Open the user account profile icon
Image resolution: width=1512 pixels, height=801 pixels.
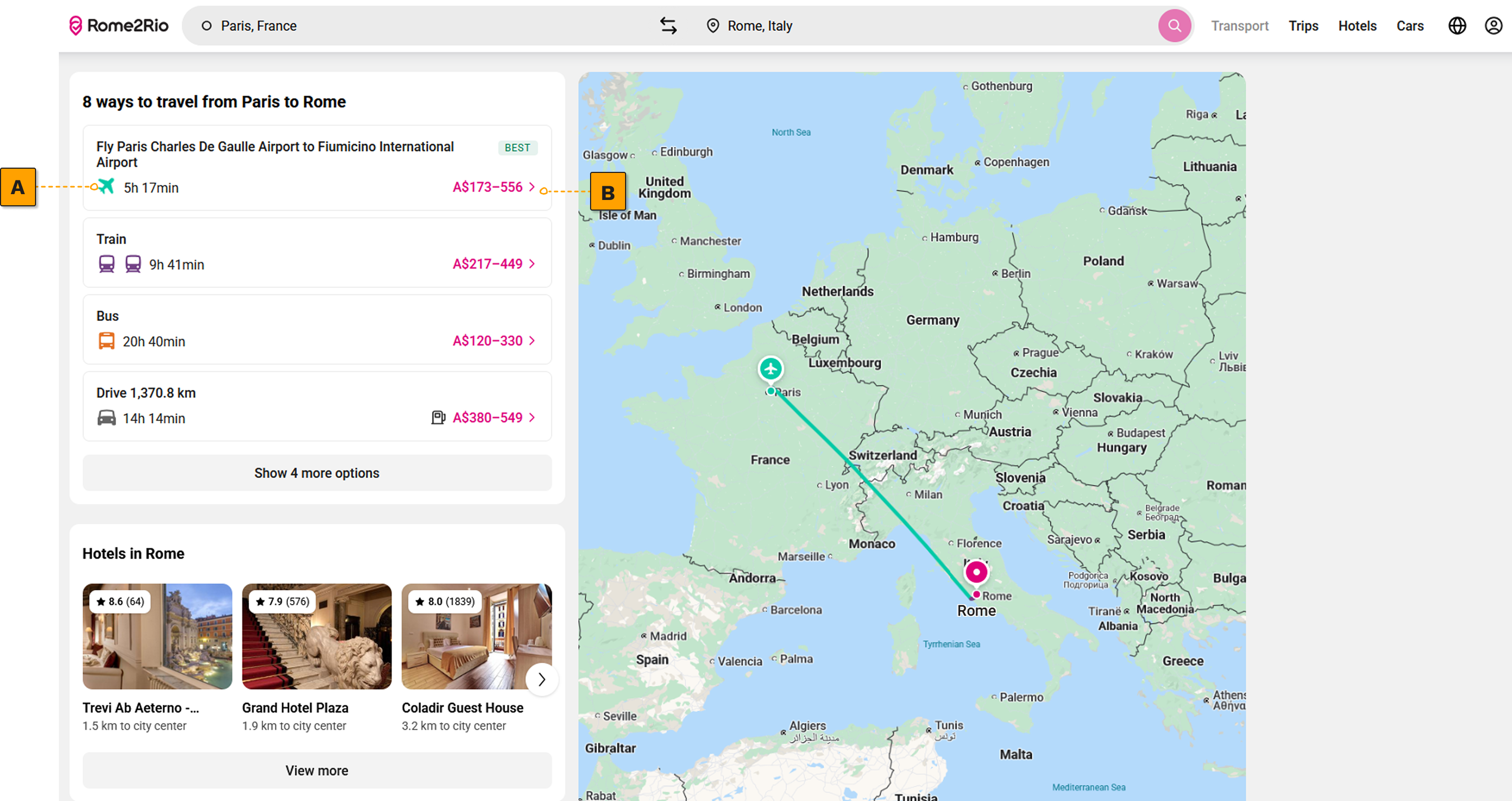(x=1493, y=26)
